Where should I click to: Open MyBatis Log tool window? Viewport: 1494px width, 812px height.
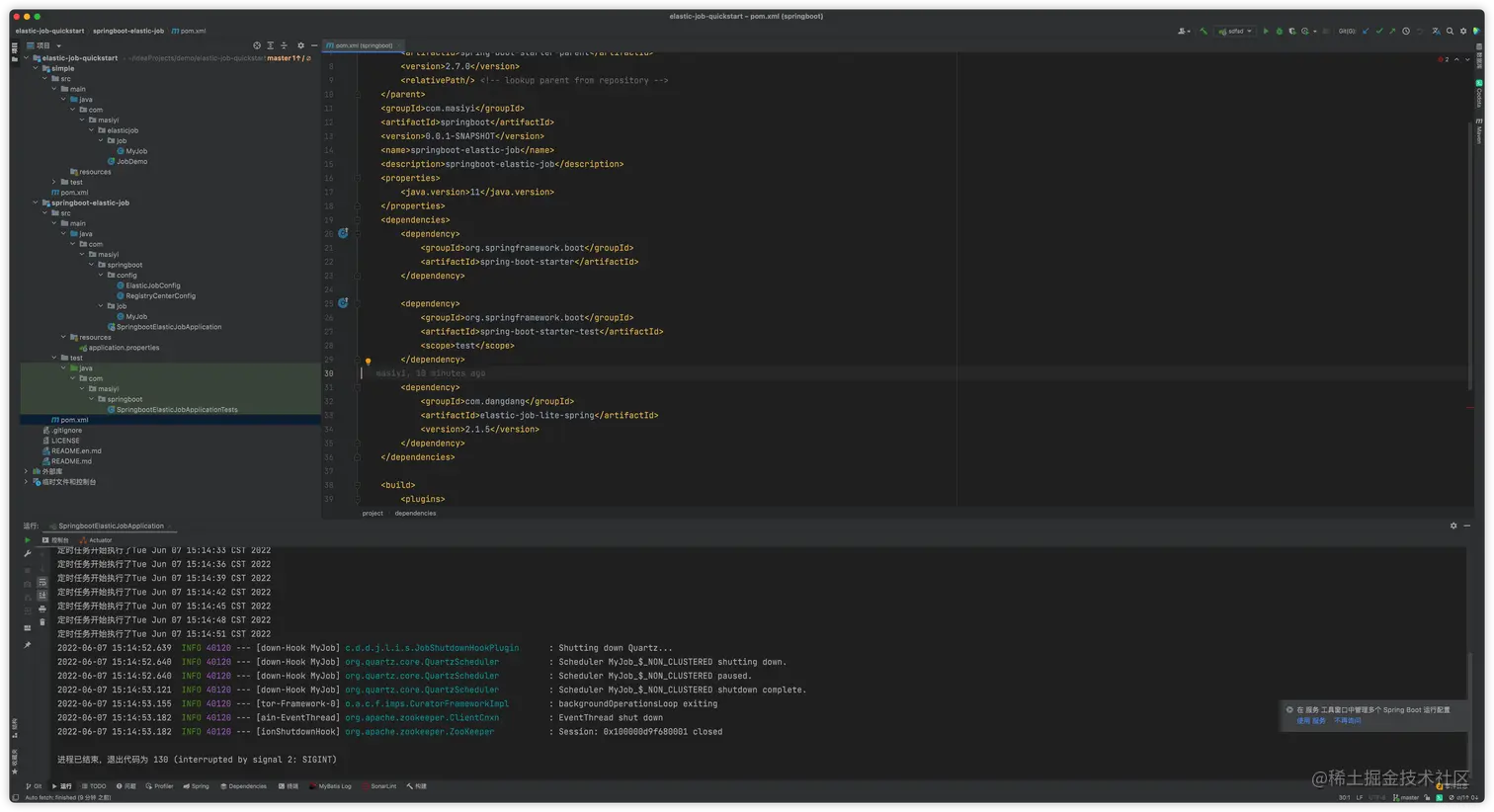pos(330,786)
